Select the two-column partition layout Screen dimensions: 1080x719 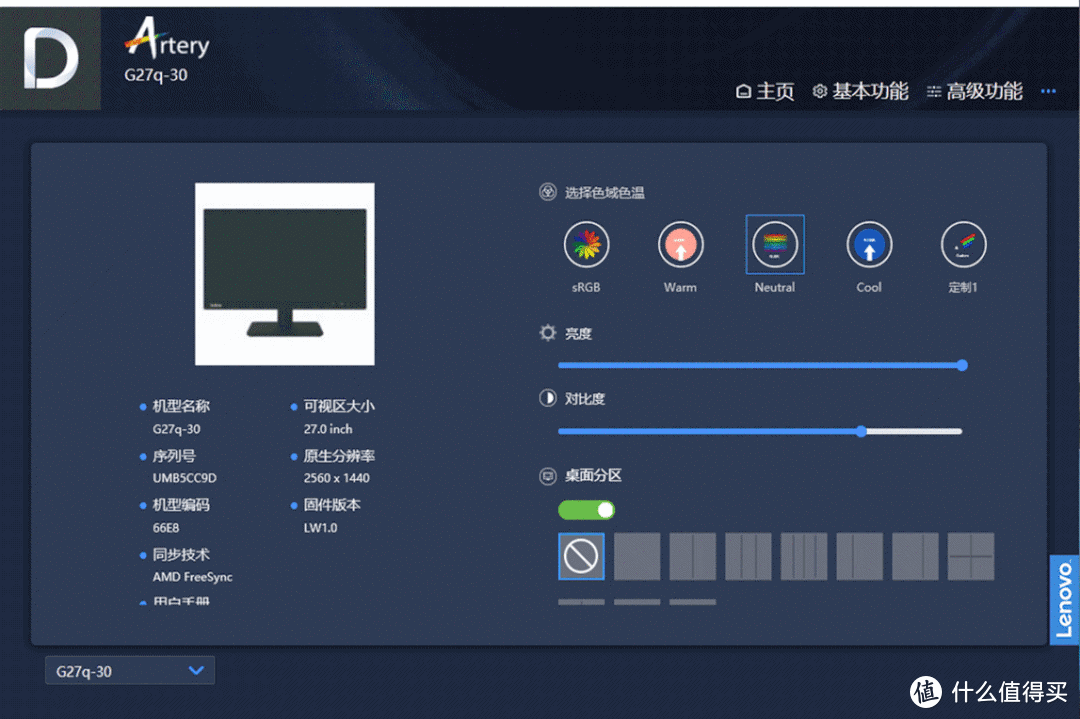click(693, 556)
